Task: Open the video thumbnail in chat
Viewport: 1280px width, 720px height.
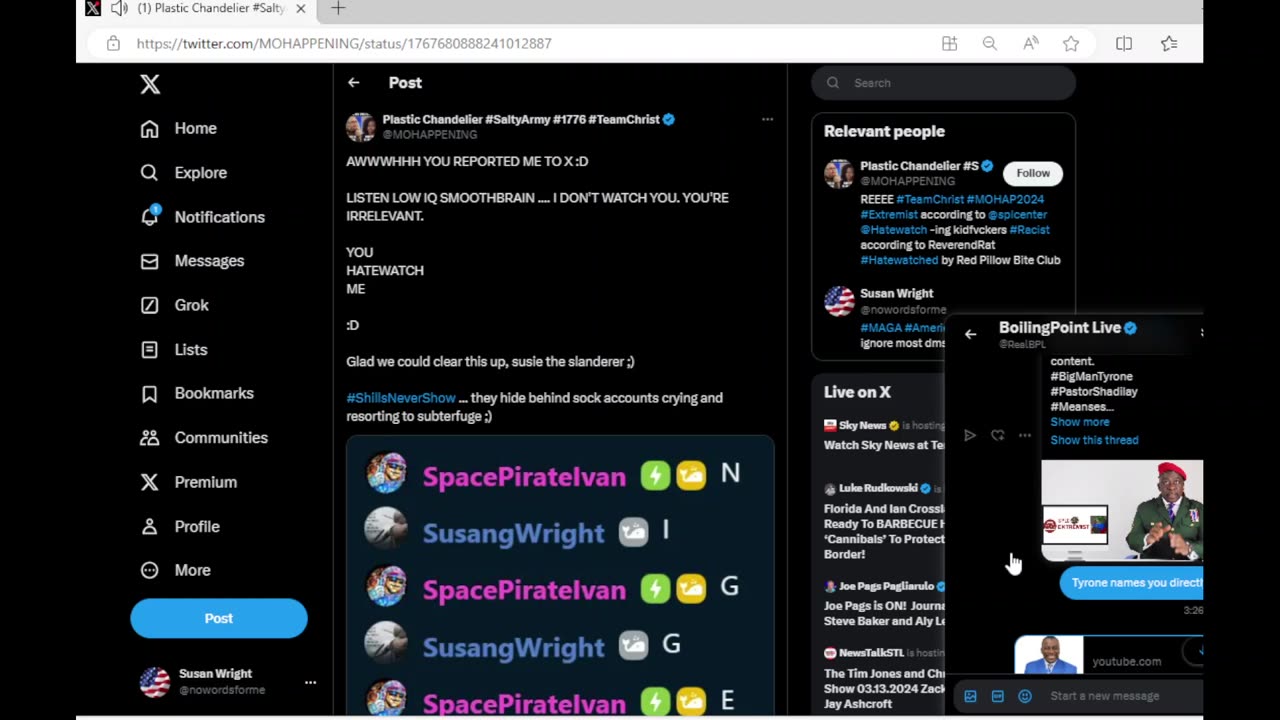Action: [1122, 510]
